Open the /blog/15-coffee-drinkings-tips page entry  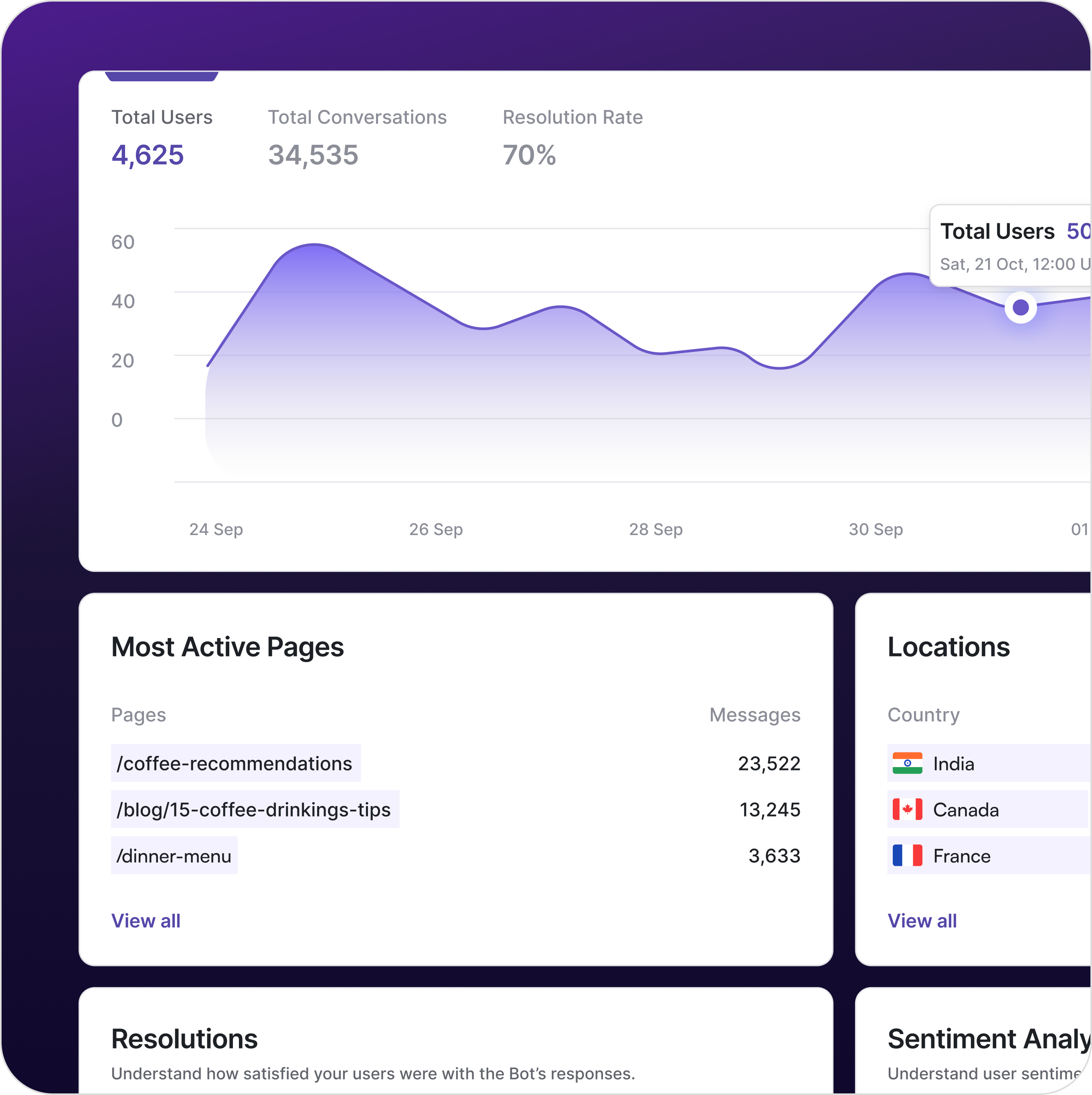[254, 809]
